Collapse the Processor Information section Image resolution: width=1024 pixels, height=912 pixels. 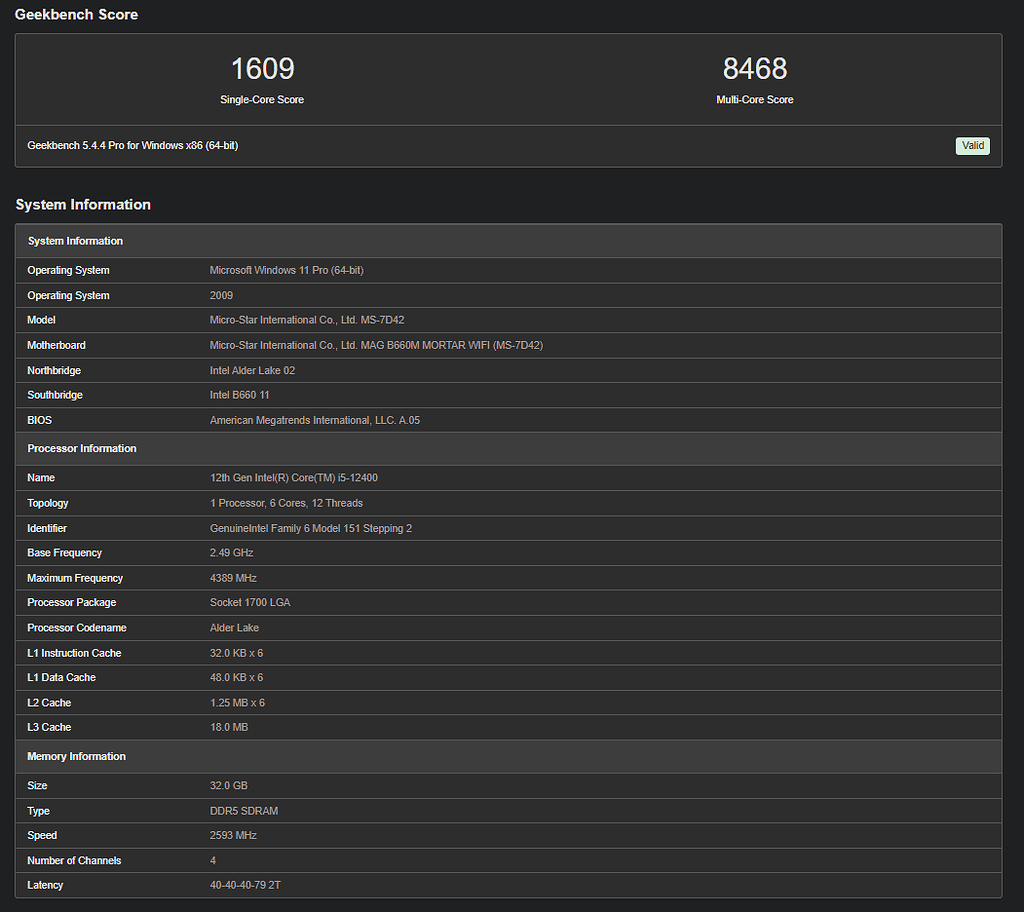click(x=81, y=448)
